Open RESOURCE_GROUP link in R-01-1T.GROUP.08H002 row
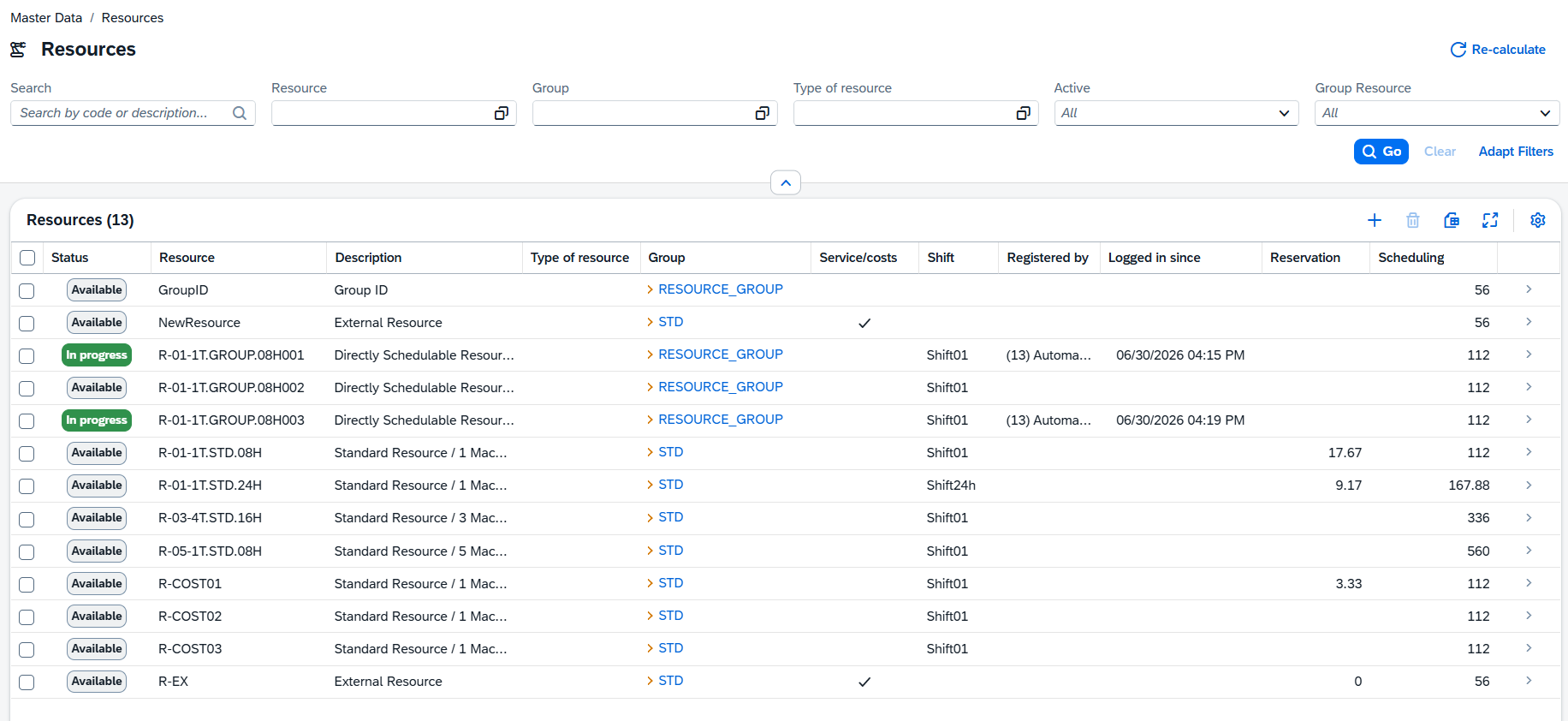This screenshot has width=1568, height=721. 721,387
